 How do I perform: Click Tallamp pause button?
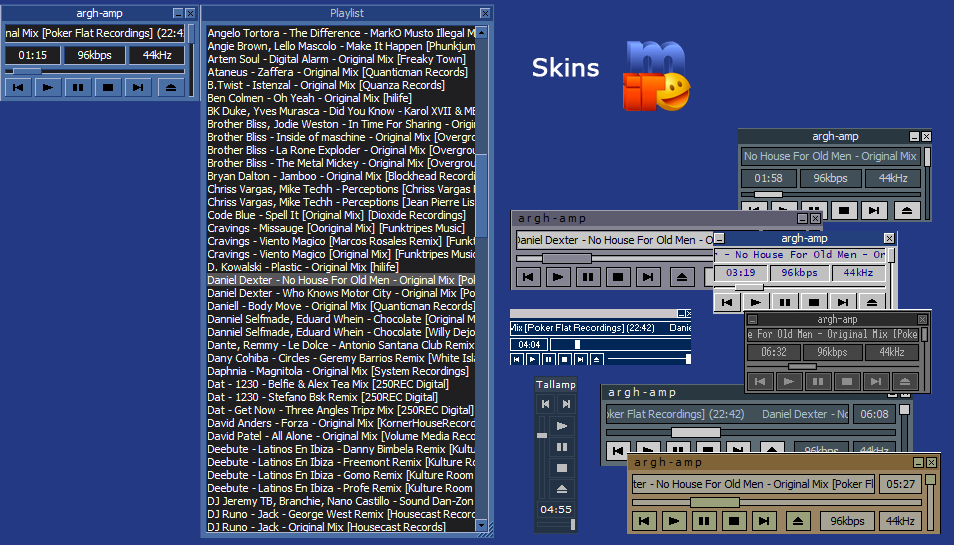562,447
